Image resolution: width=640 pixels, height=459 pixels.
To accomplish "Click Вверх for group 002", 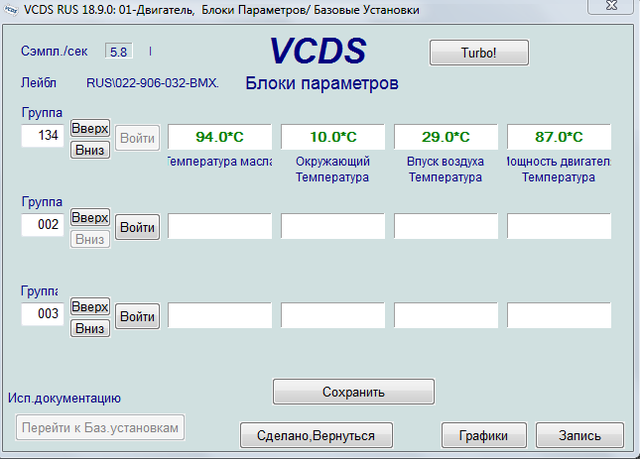I will tap(90, 217).
